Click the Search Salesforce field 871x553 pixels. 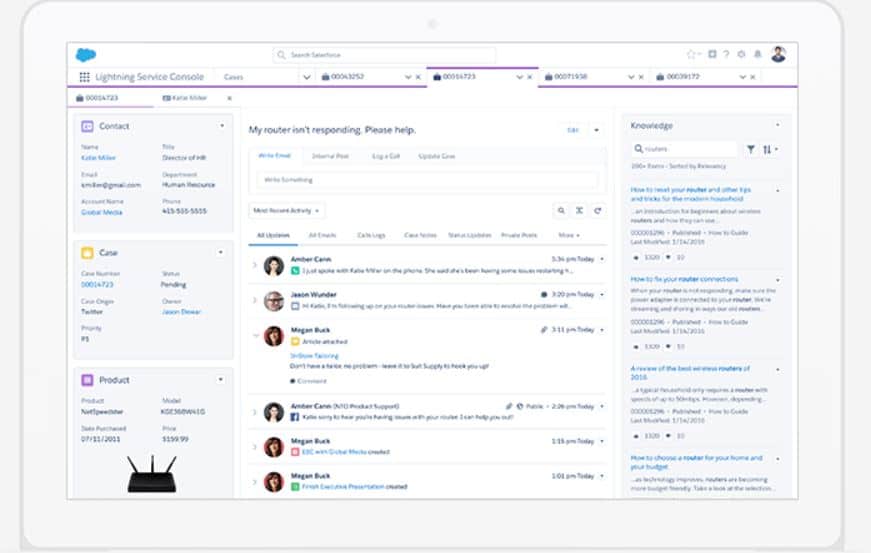[384, 55]
